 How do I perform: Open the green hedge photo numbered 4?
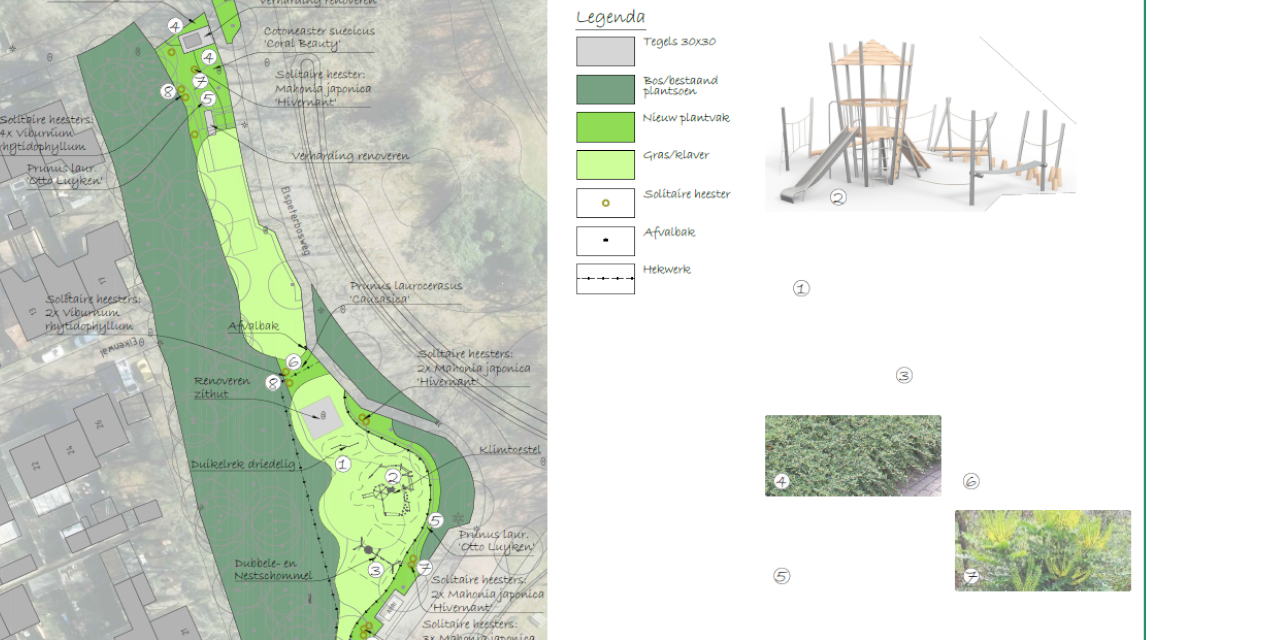tap(853, 456)
